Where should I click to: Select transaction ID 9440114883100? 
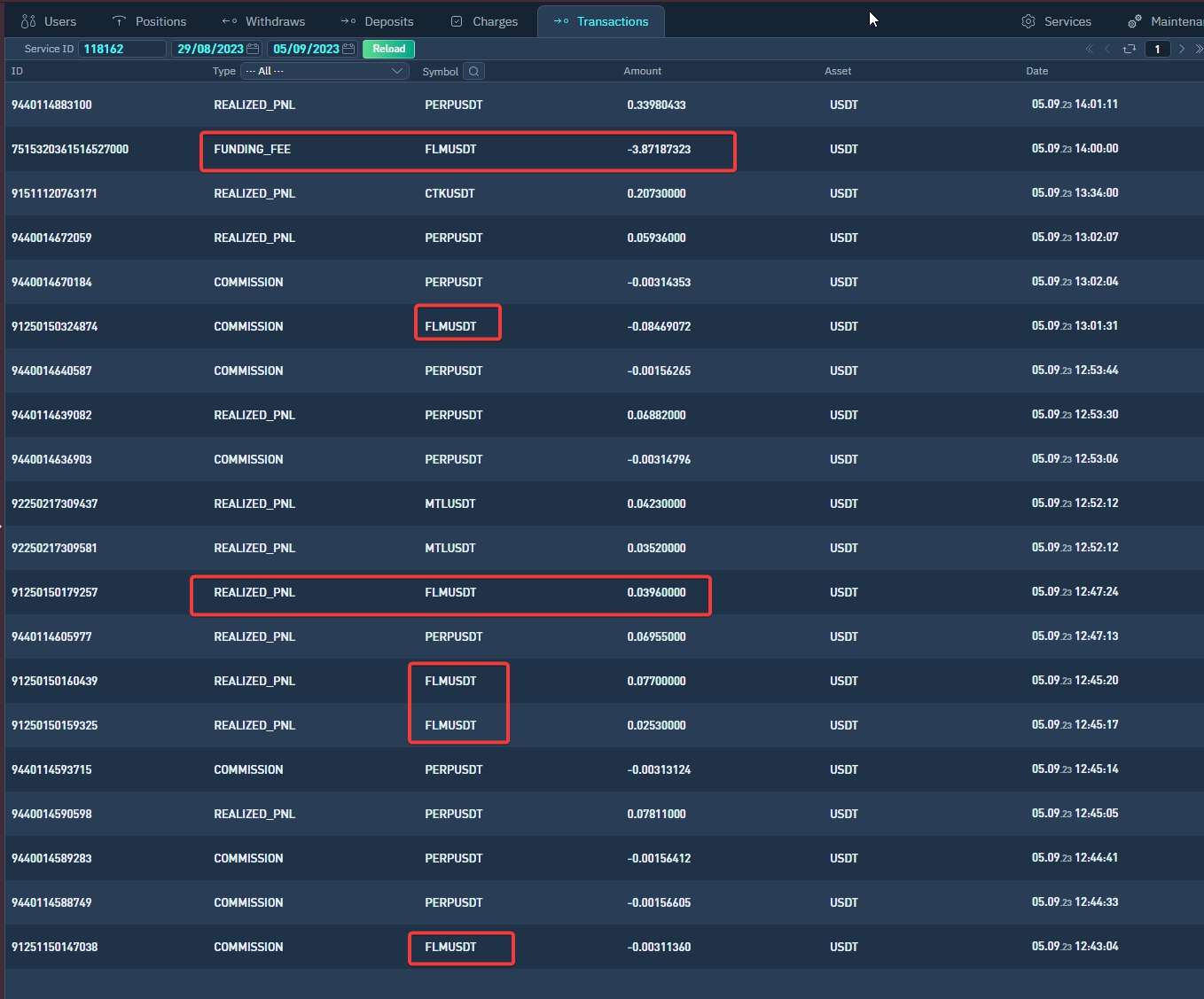pyautogui.click(x=51, y=105)
